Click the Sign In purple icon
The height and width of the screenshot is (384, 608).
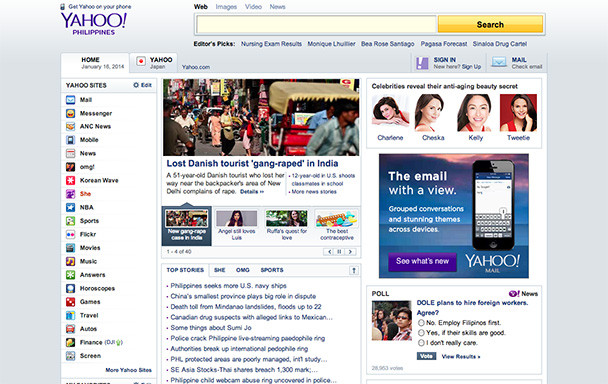422,63
